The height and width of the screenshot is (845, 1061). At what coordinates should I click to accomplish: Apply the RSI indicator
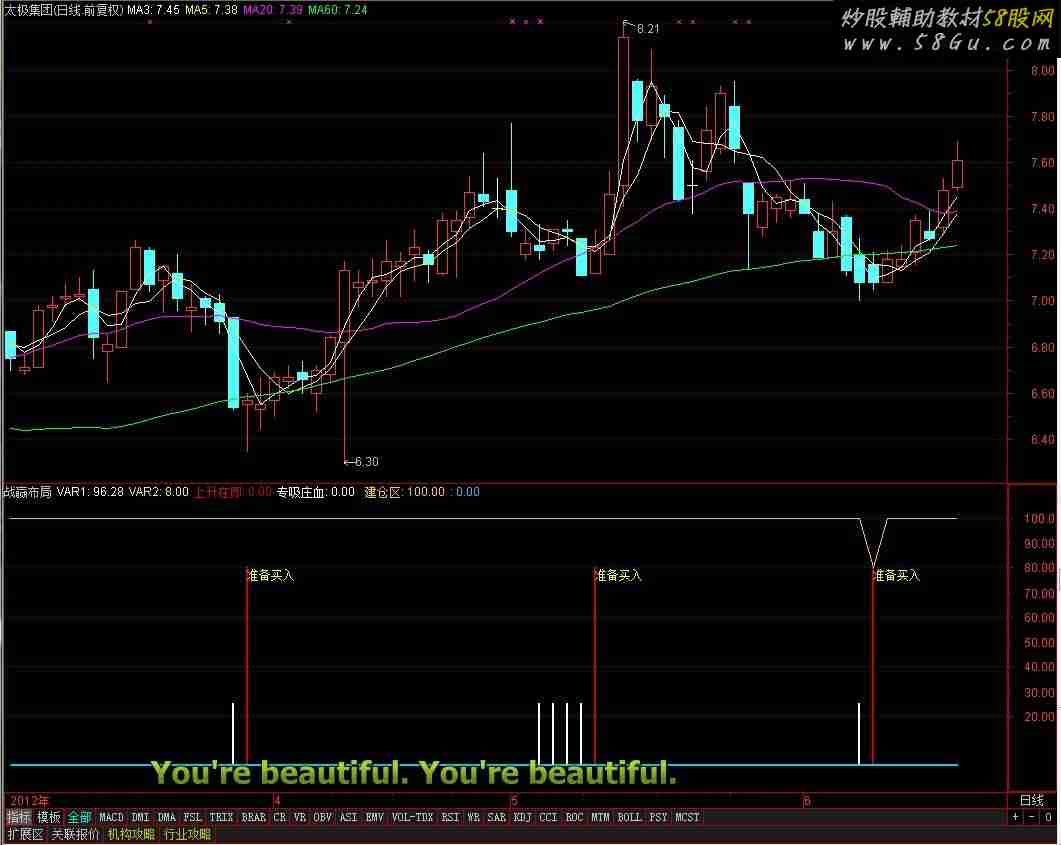tap(451, 817)
